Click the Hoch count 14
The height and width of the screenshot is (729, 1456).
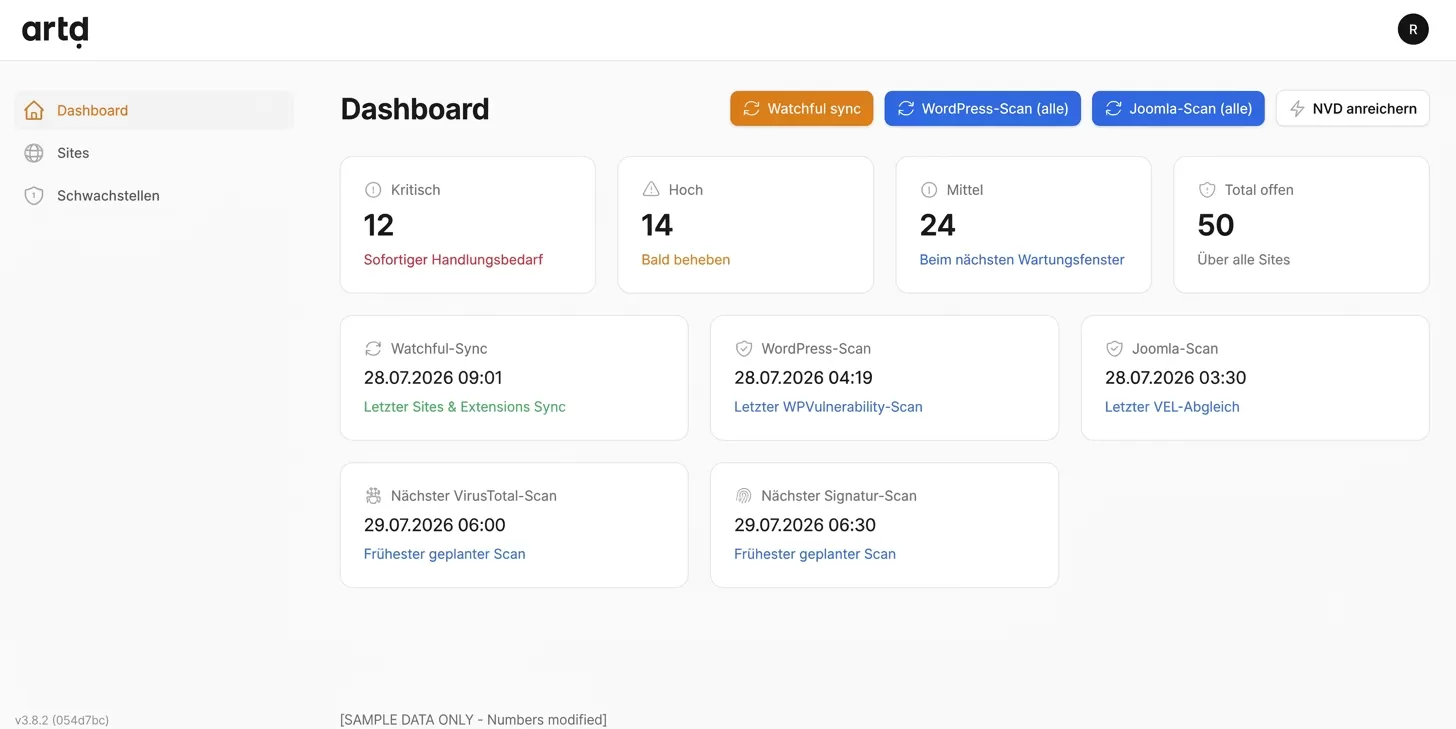click(x=657, y=225)
